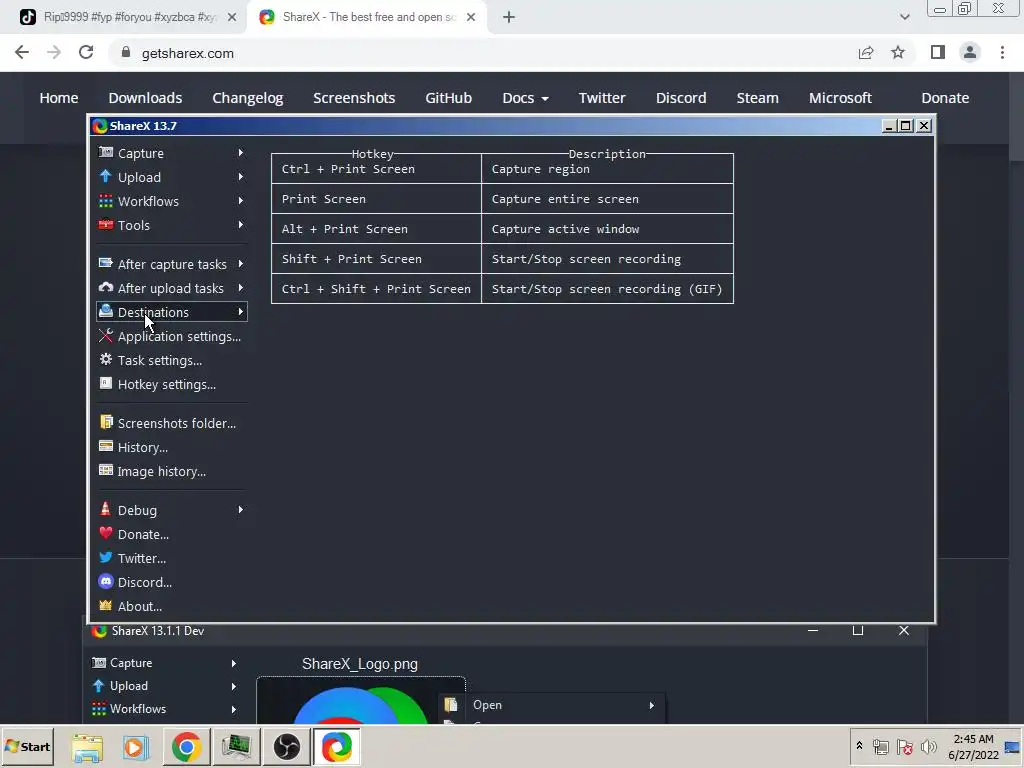
Task: Expand the Debug submenu arrow
Action: coord(240,509)
